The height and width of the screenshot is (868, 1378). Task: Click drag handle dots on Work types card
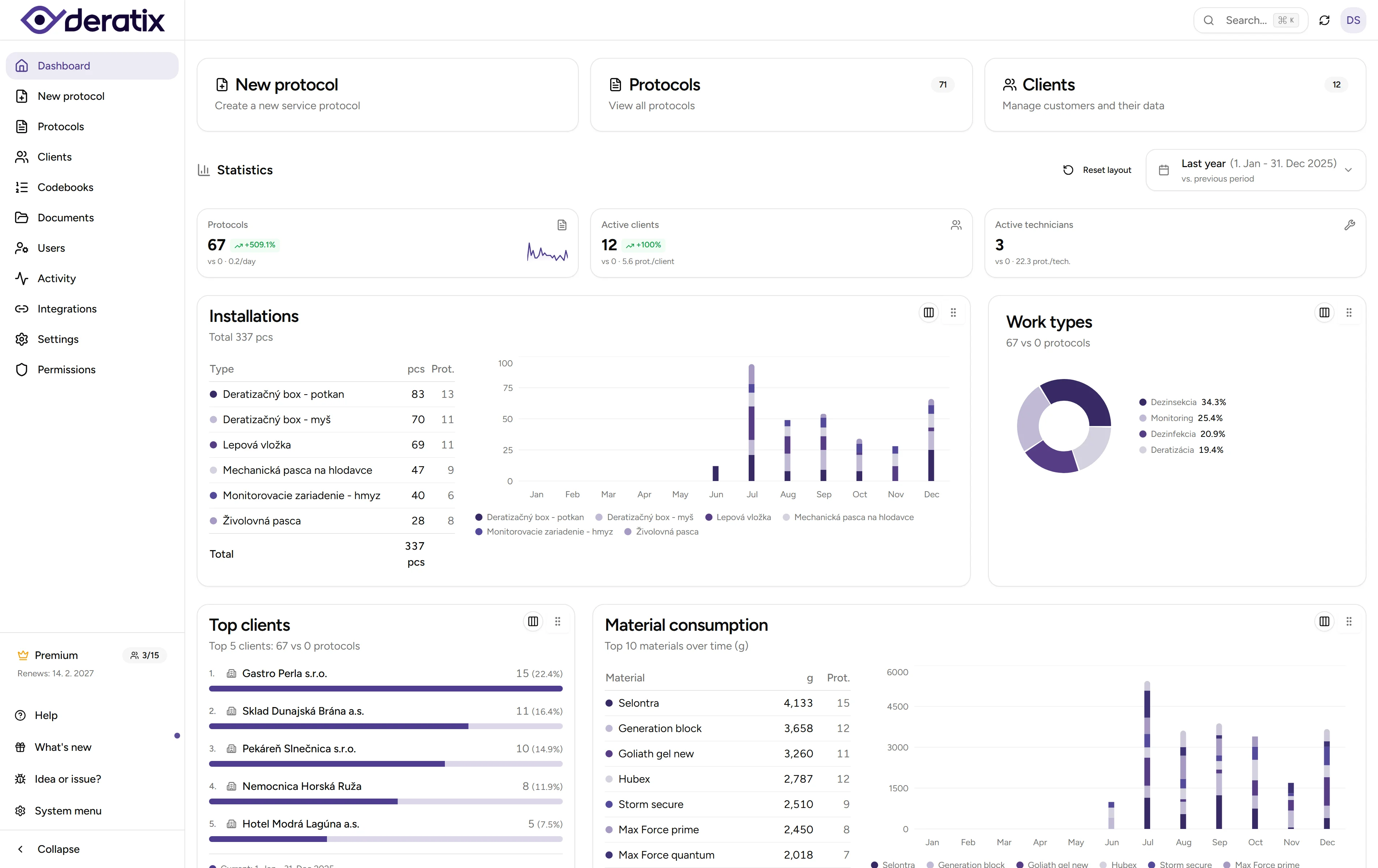pyautogui.click(x=1349, y=312)
